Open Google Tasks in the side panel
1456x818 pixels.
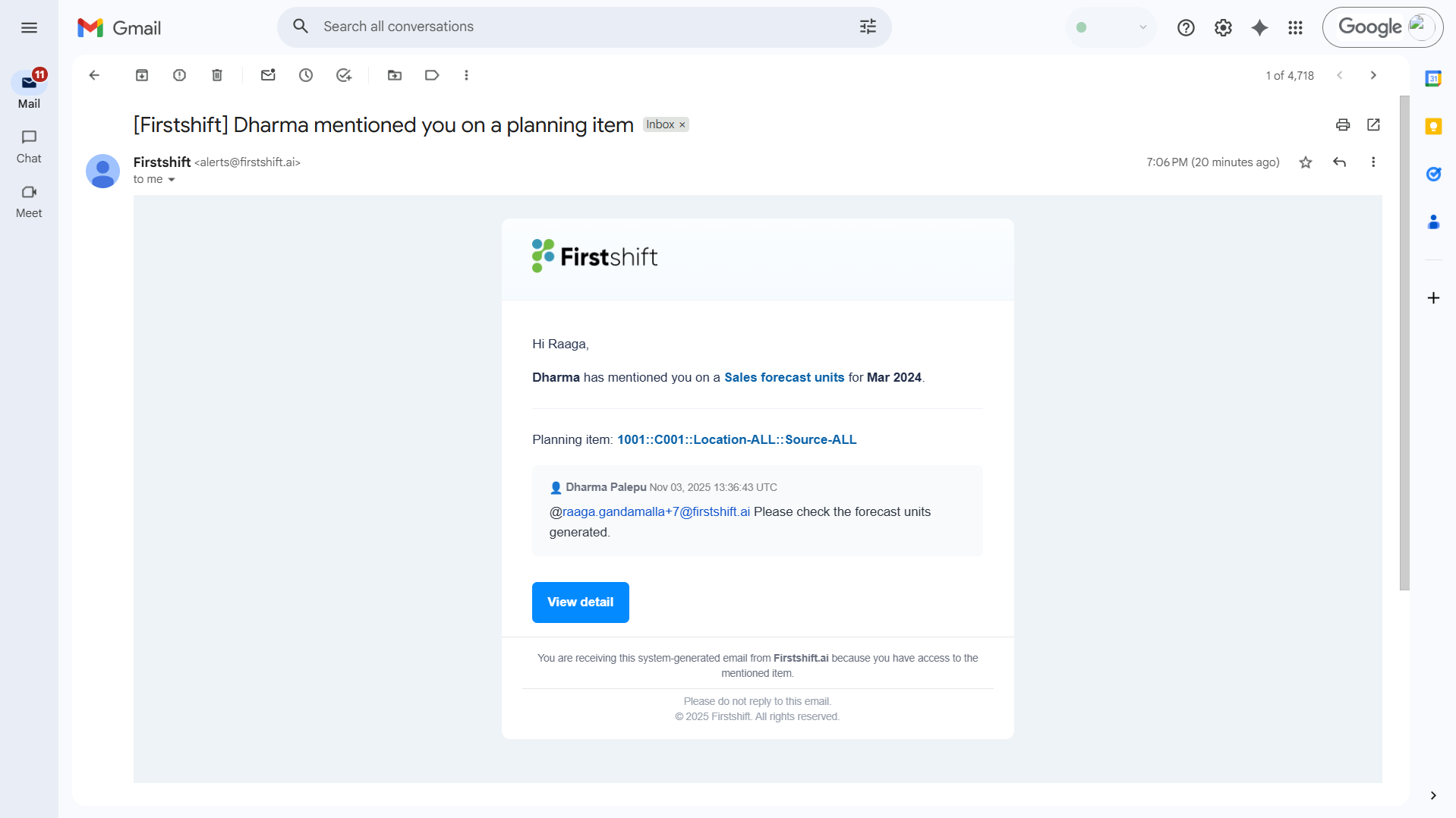1433,174
